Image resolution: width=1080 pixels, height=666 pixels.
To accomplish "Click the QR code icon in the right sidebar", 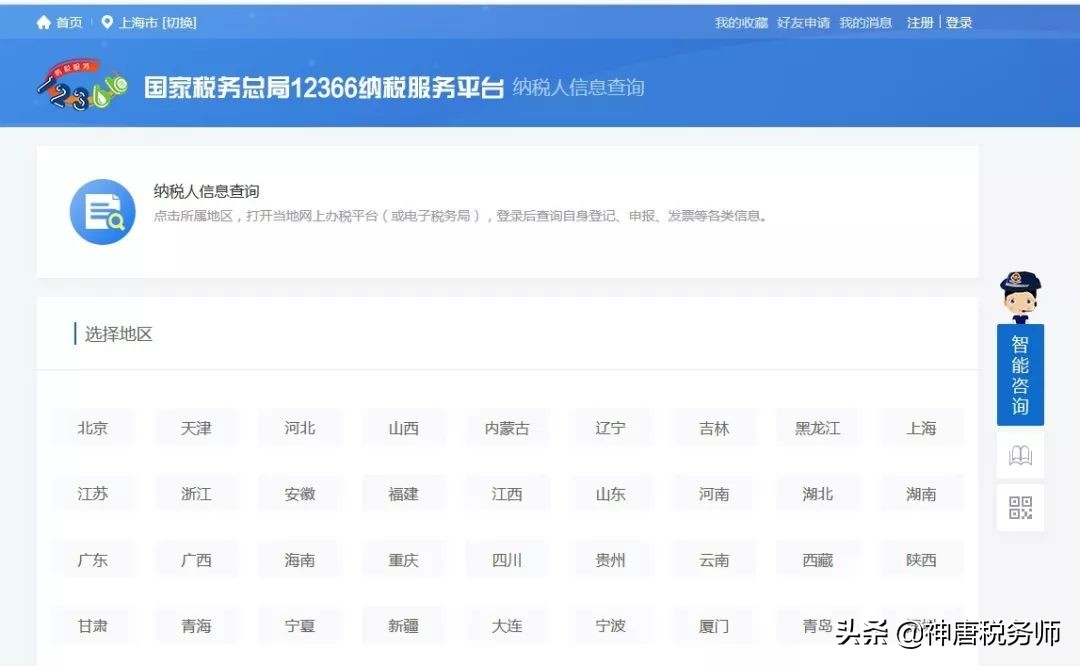I will [x=1019, y=507].
